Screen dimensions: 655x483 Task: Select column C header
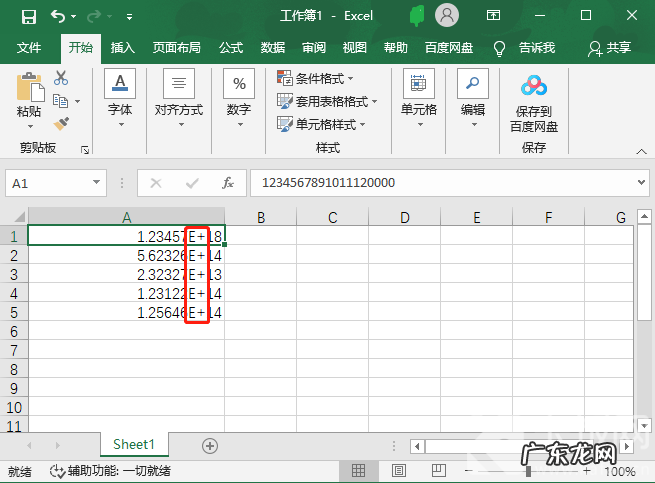pyautogui.click(x=333, y=217)
